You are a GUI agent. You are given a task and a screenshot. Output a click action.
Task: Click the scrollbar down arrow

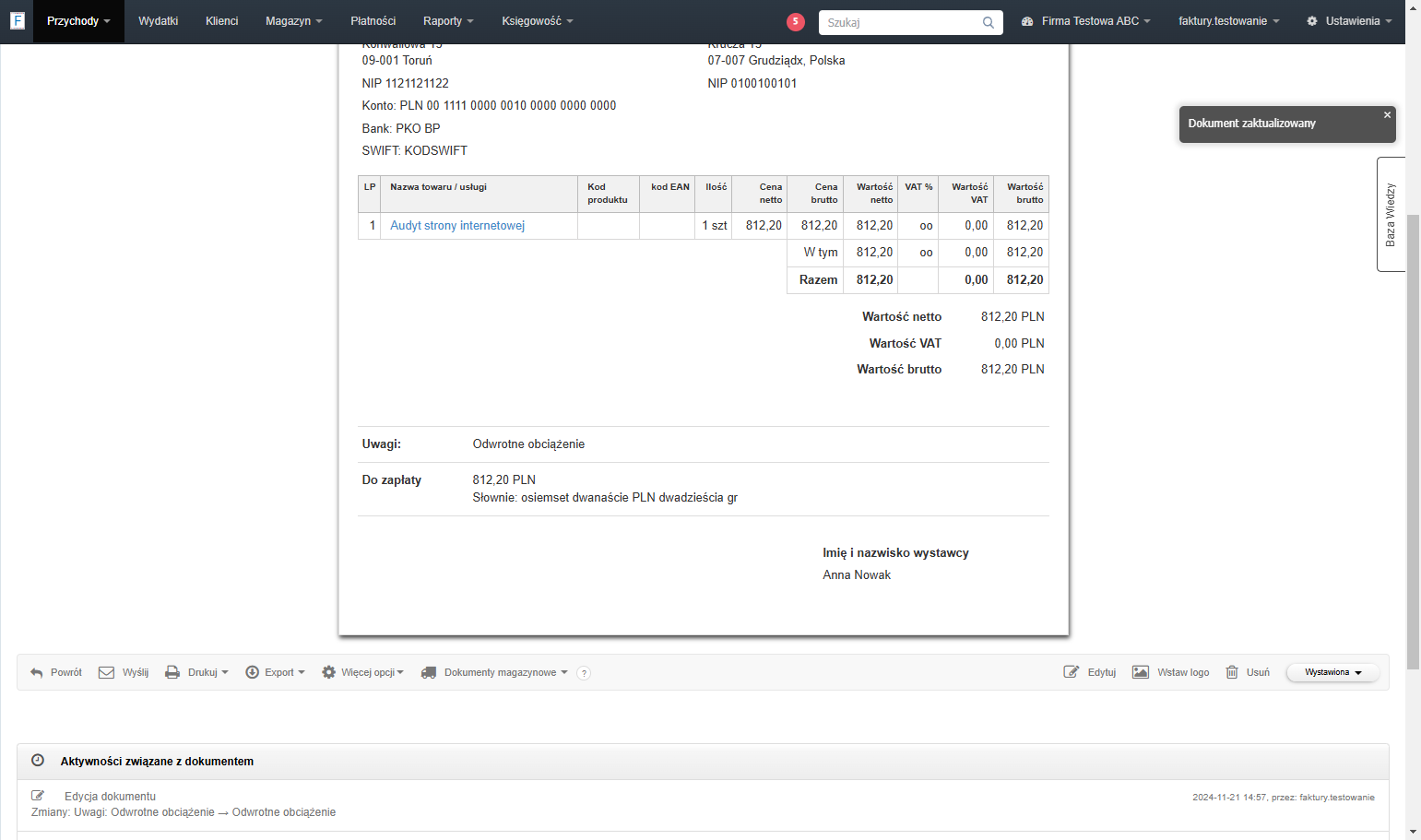(1413, 832)
